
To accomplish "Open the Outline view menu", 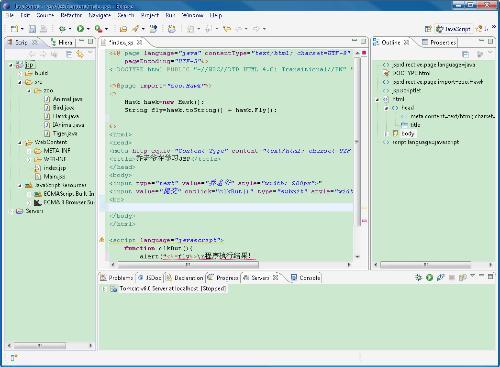I will pos(490,53).
